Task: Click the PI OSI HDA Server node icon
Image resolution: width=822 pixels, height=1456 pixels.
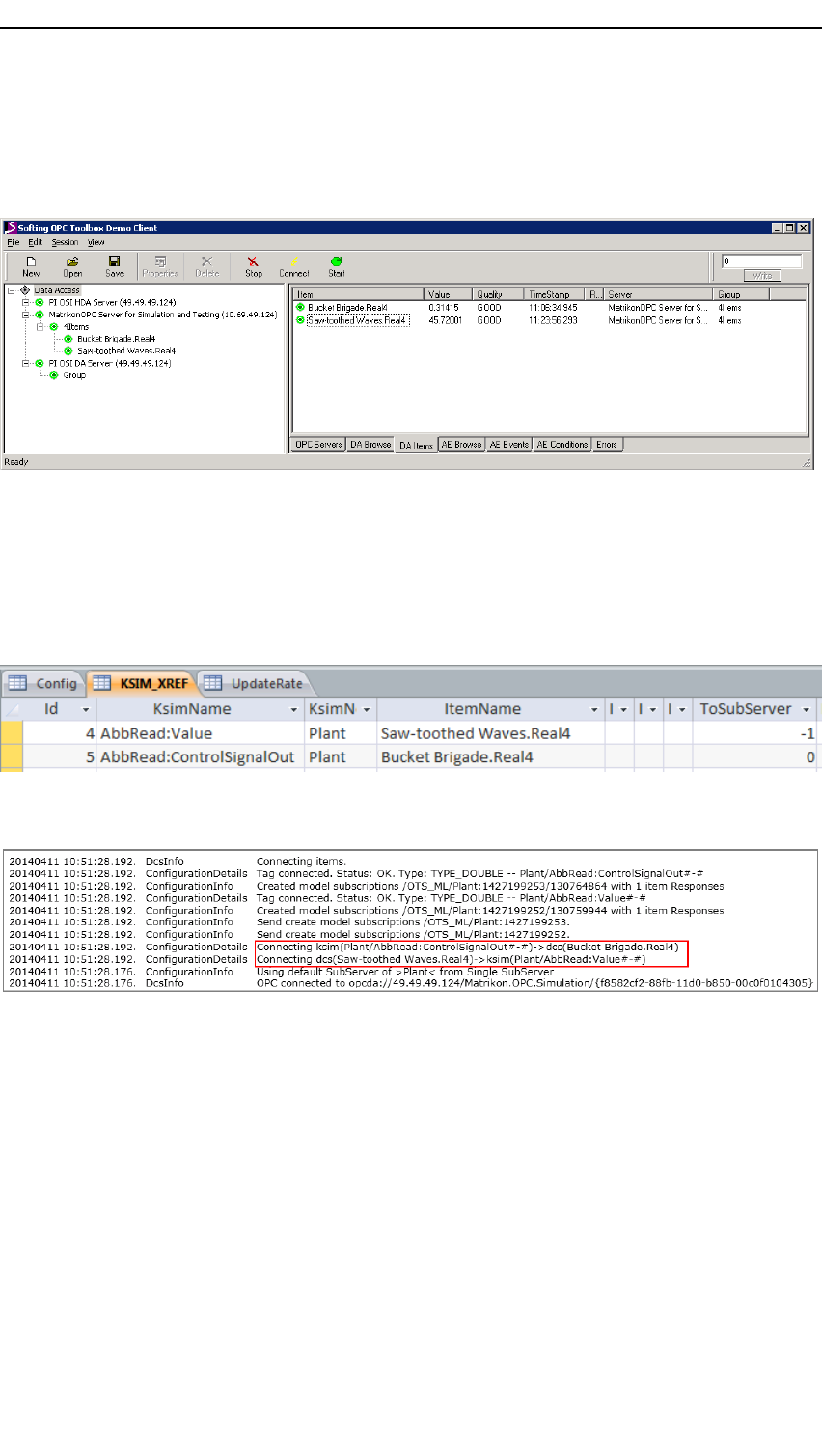Action: click(x=40, y=302)
